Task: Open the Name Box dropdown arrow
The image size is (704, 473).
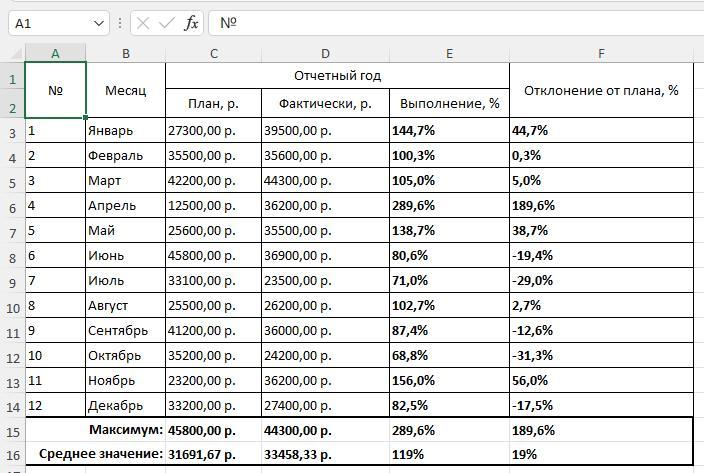Action: [x=99, y=23]
